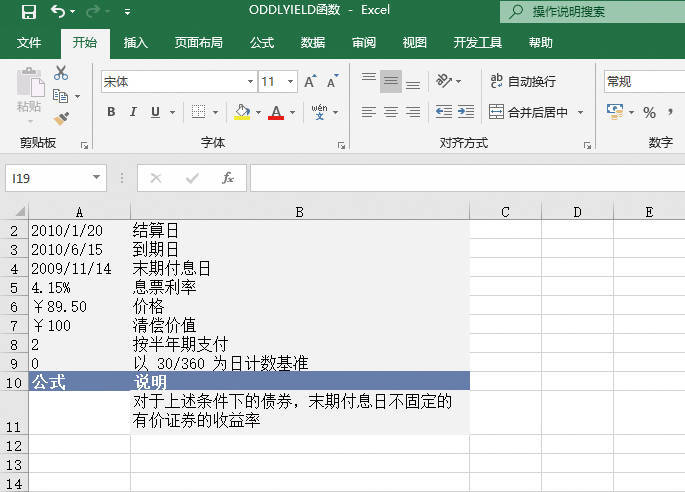Apply the yellow fill color
This screenshot has width=685, height=492.
[x=242, y=112]
